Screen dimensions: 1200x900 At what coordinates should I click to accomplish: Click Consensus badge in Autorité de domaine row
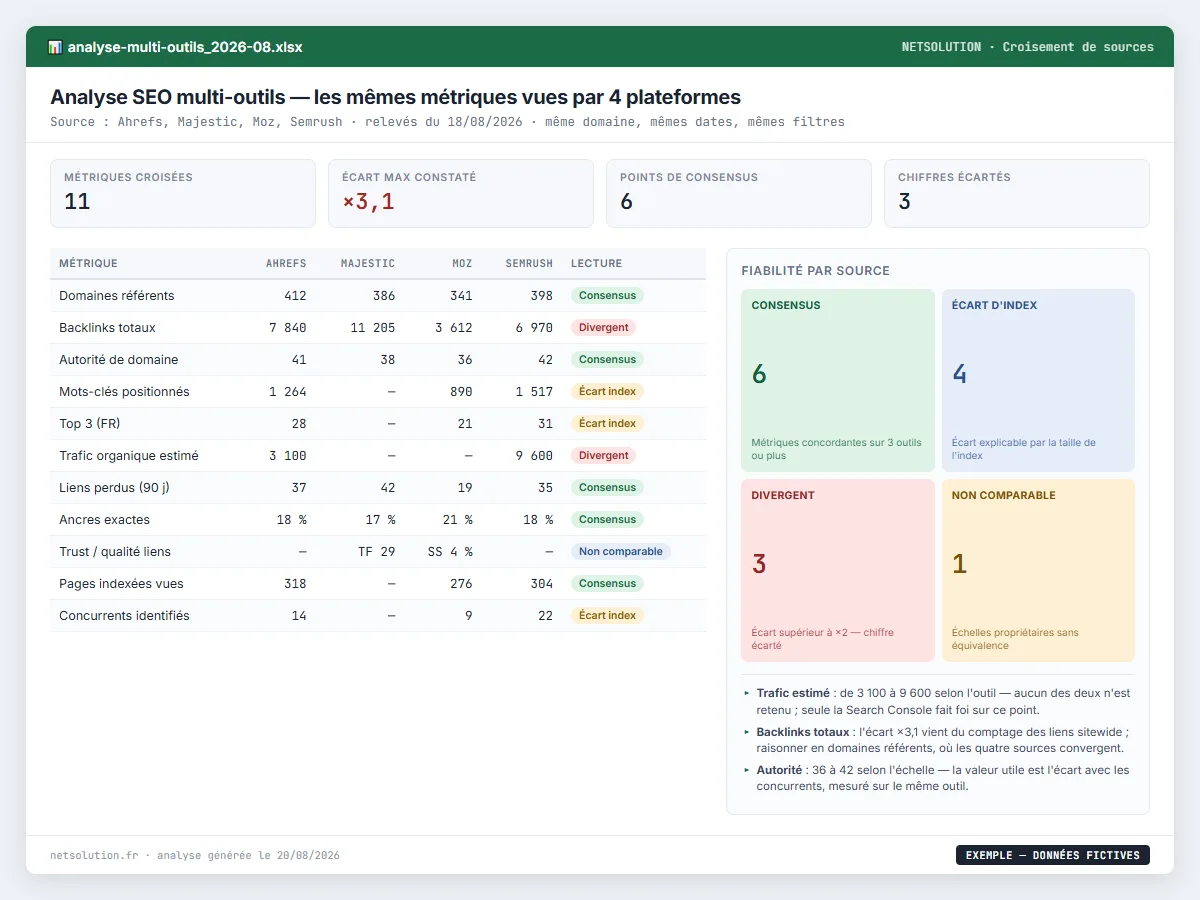[x=607, y=360]
